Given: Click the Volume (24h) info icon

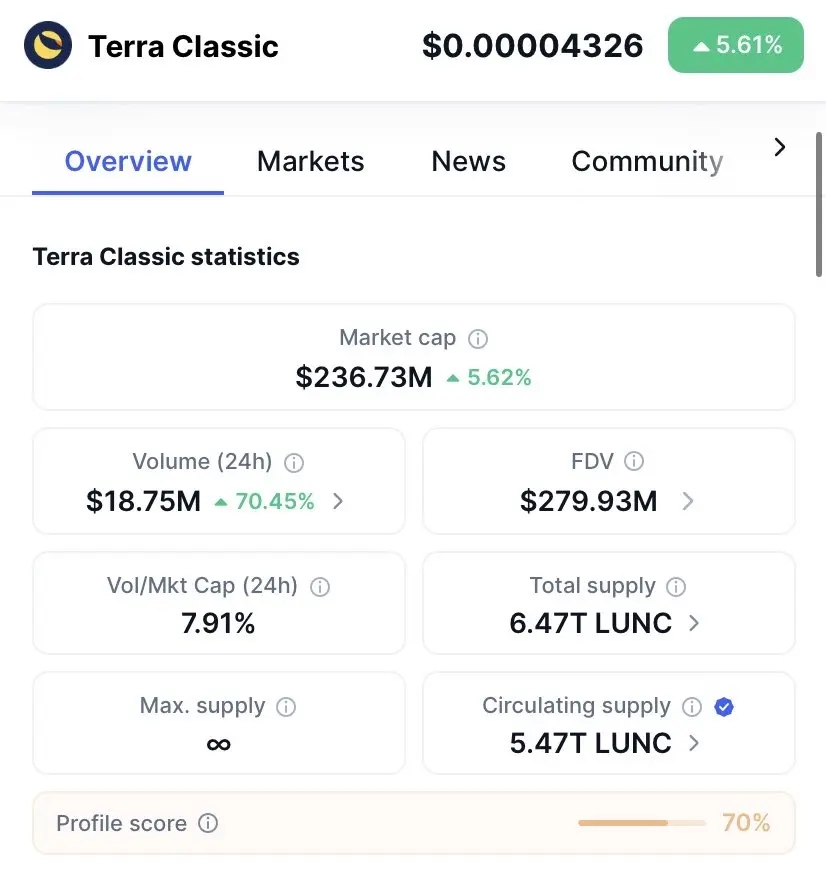Looking at the screenshot, I should pos(294,462).
